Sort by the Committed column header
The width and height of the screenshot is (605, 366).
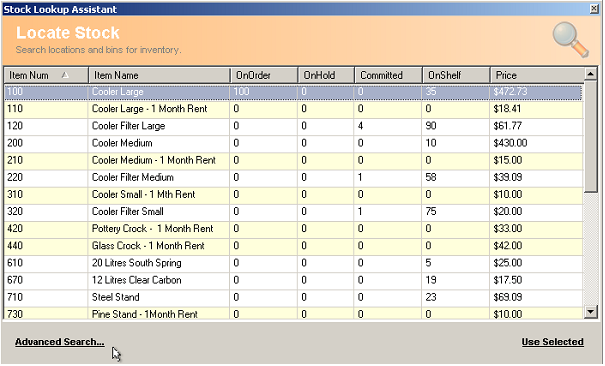(x=388, y=75)
